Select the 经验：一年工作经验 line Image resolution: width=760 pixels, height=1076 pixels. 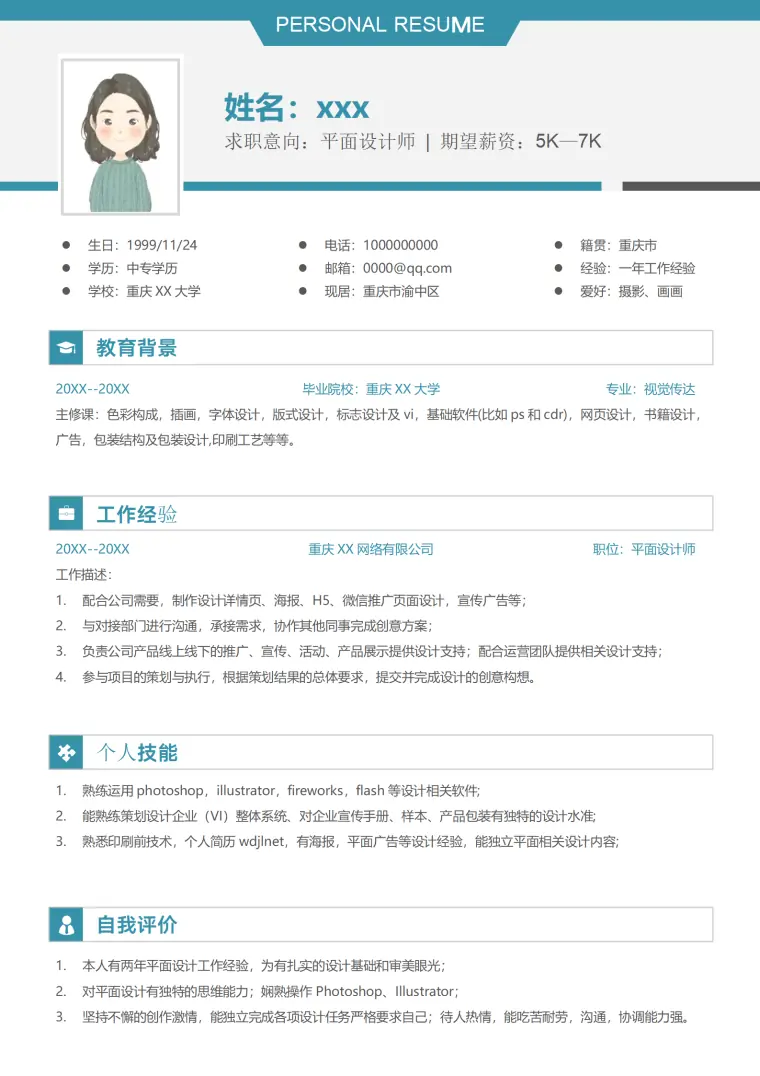click(637, 268)
